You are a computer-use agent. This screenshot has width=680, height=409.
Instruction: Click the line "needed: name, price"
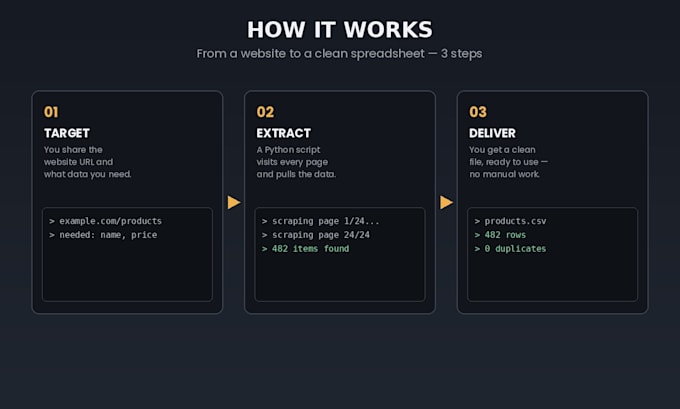(x=103, y=235)
